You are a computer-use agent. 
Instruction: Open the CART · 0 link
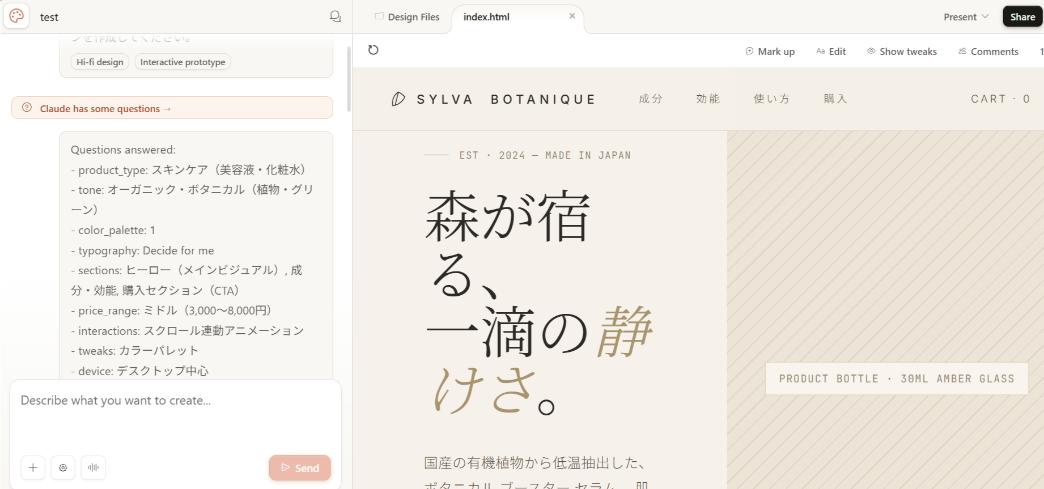(1001, 99)
